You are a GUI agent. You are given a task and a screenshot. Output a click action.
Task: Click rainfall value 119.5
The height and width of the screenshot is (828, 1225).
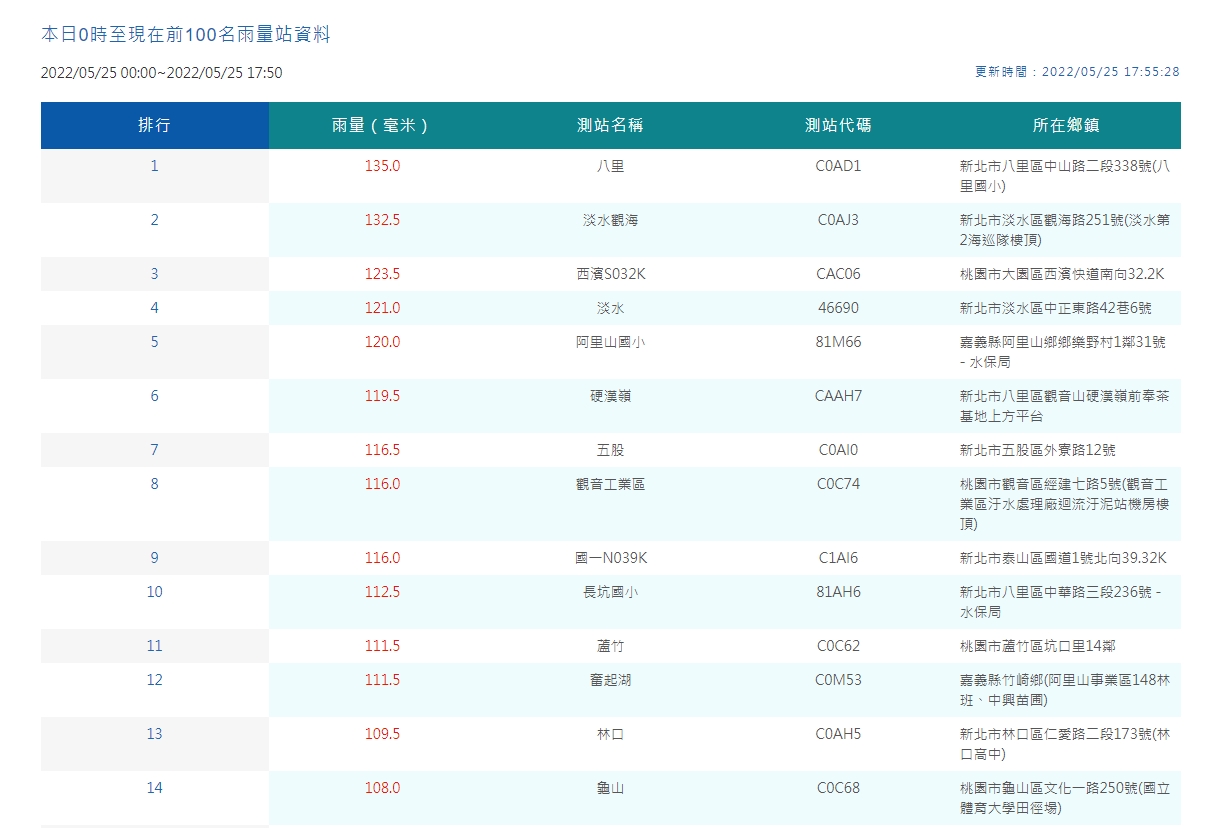pyautogui.click(x=382, y=396)
